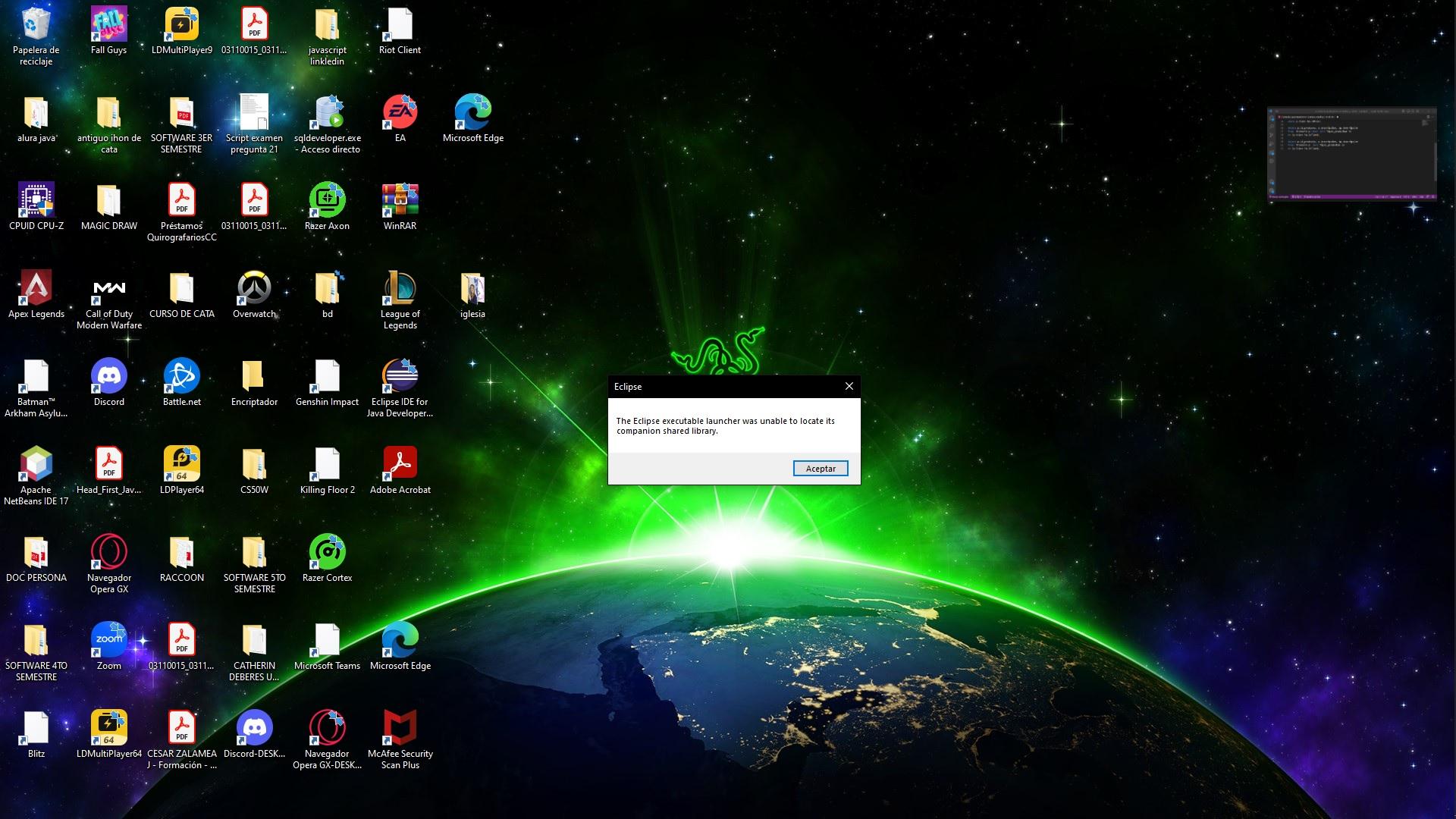Click the Eclipse launcher error message text
This screenshot has width=1456, height=819.
click(725, 425)
